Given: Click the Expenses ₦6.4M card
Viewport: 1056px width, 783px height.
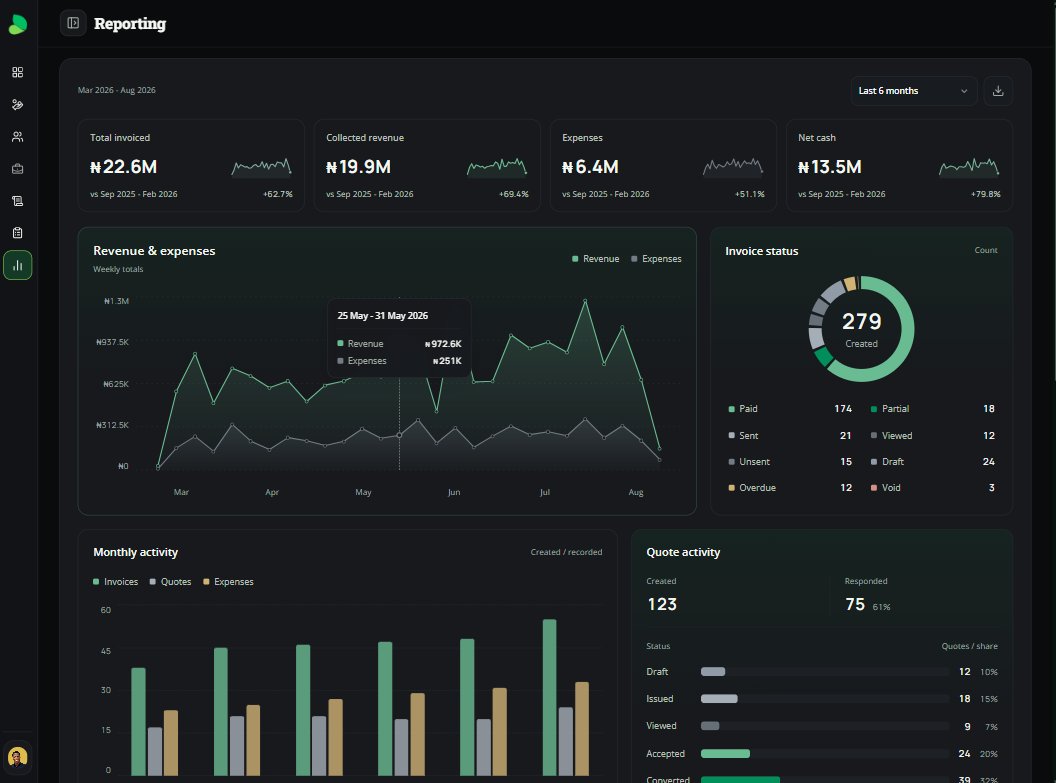Looking at the screenshot, I should [x=663, y=166].
